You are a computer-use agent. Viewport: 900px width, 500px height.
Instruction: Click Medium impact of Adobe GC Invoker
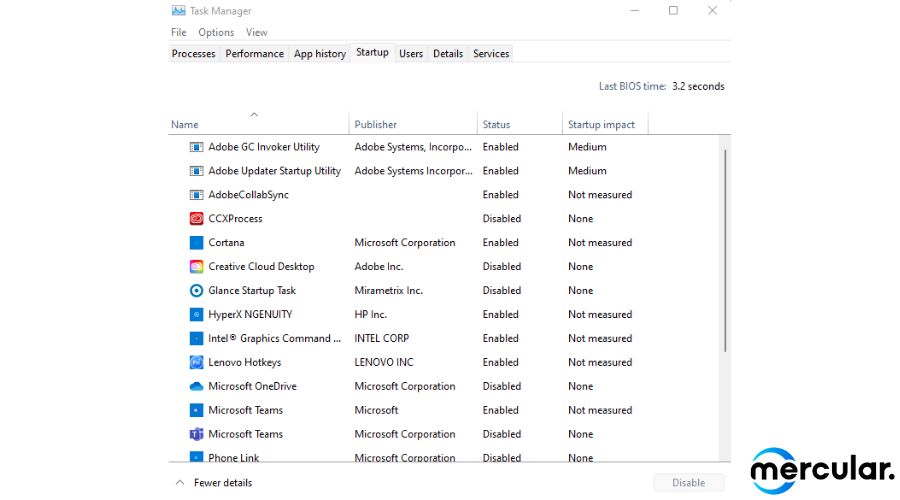(x=587, y=147)
